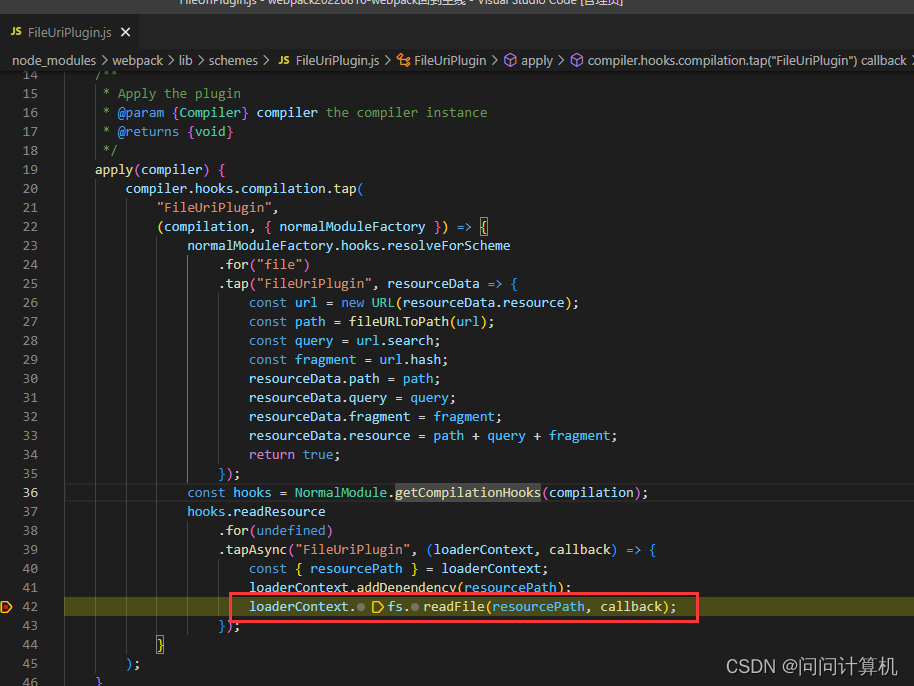Open lib breadcrumb segment
The image size is (914, 686).
pyautogui.click(x=185, y=61)
